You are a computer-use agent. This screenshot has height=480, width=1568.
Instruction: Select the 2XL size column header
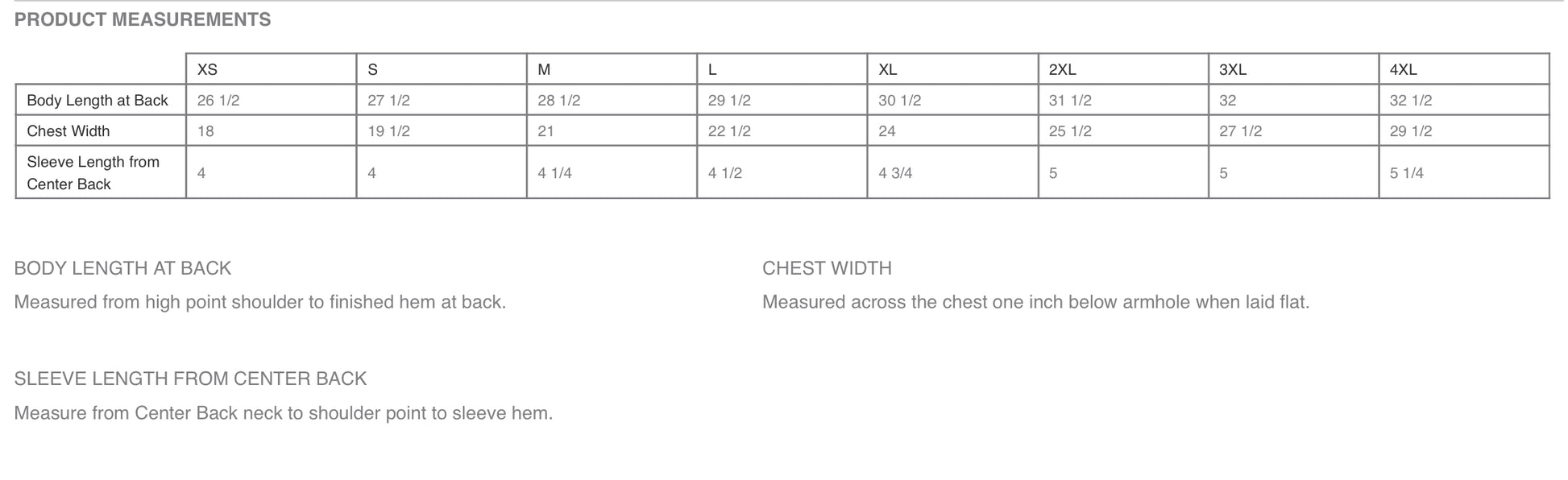[x=1062, y=70]
